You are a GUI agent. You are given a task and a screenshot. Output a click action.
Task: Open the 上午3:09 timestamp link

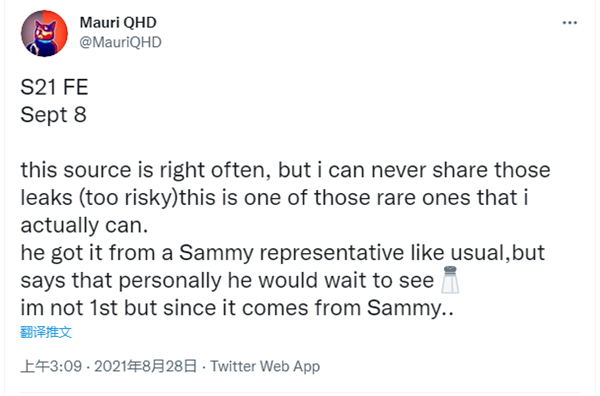tap(51, 366)
